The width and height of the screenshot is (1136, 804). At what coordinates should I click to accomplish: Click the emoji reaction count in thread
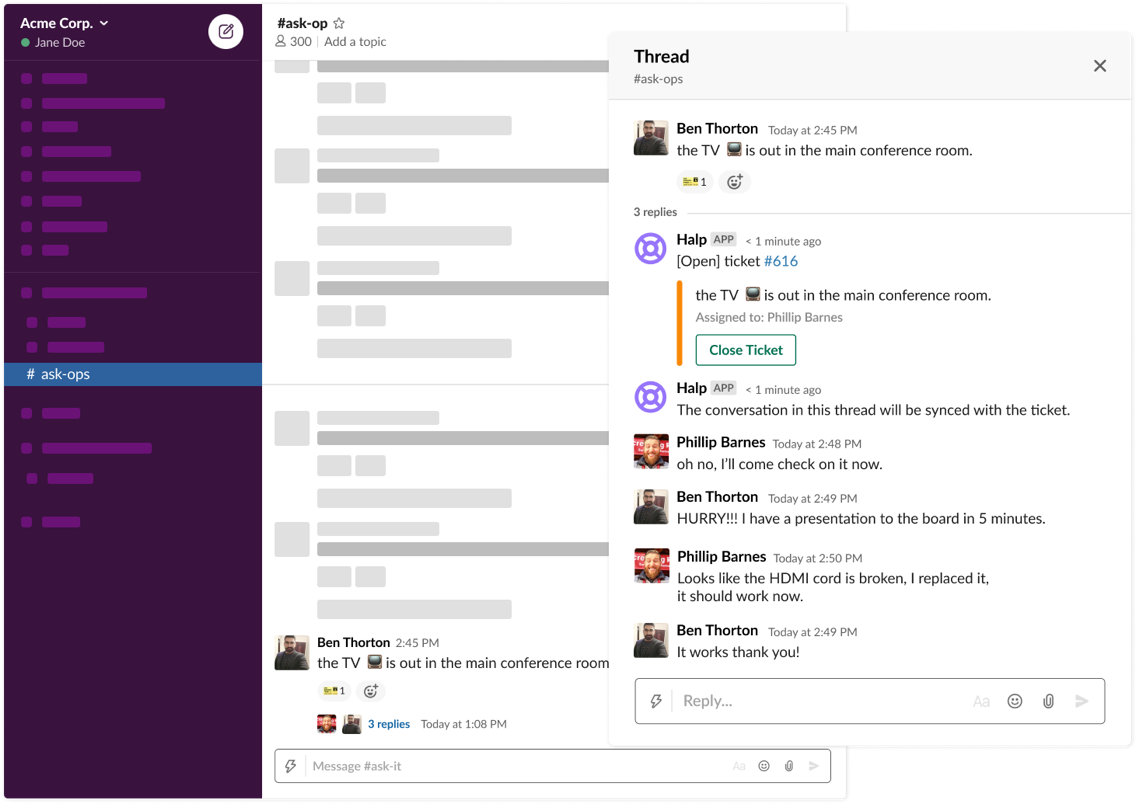695,182
